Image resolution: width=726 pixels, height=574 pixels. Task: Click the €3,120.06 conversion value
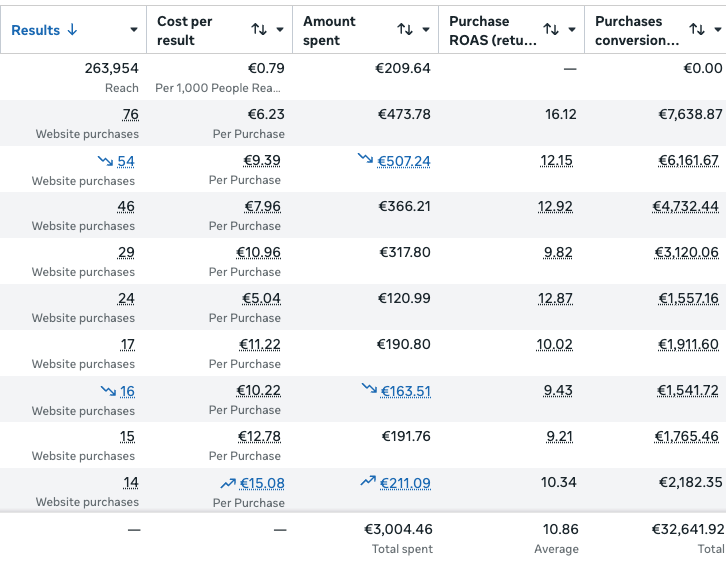(x=687, y=252)
